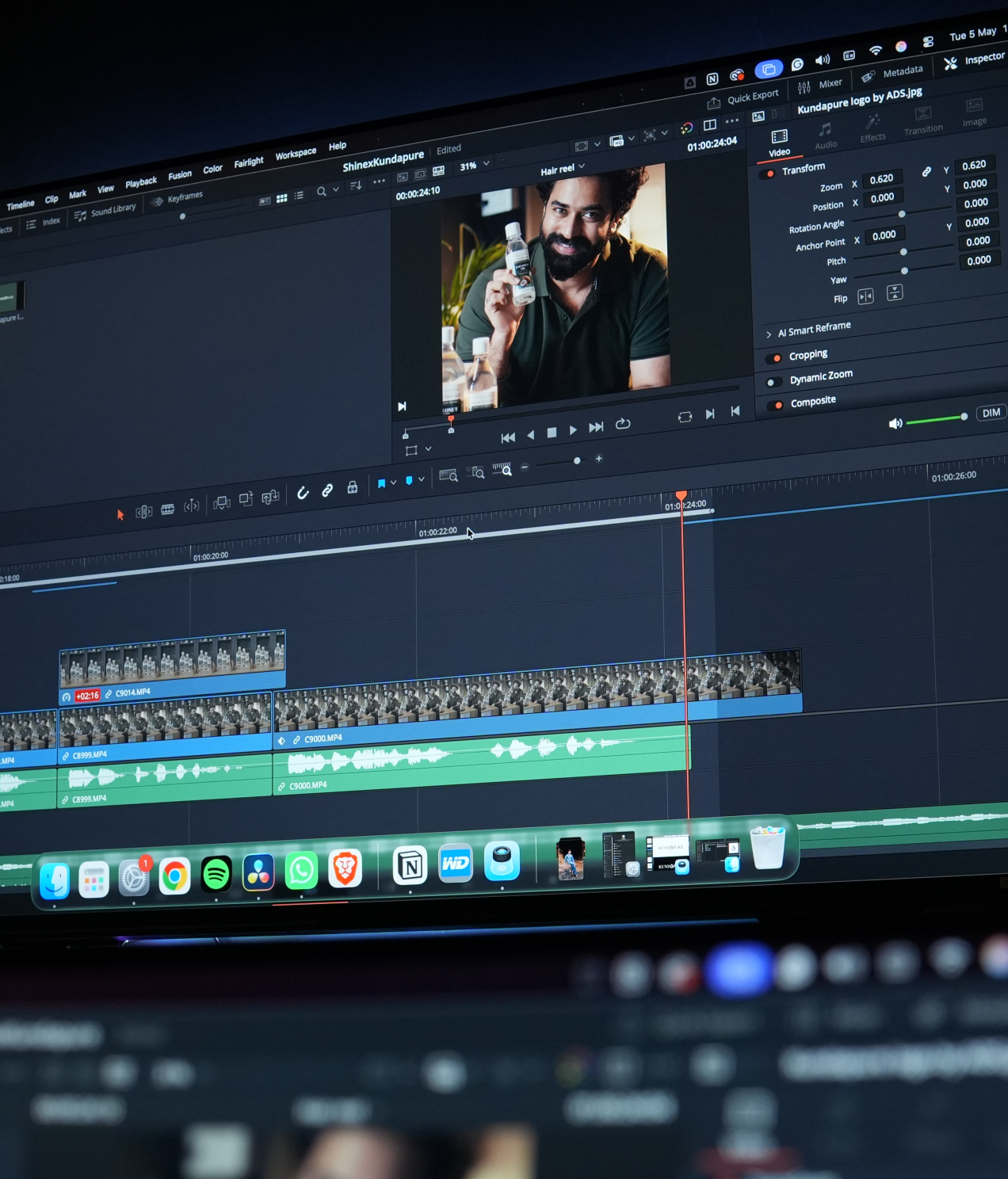This screenshot has height=1179, width=1008.
Task: Open the viewer zoom 31% dropdown
Action: tap(475, 165)
